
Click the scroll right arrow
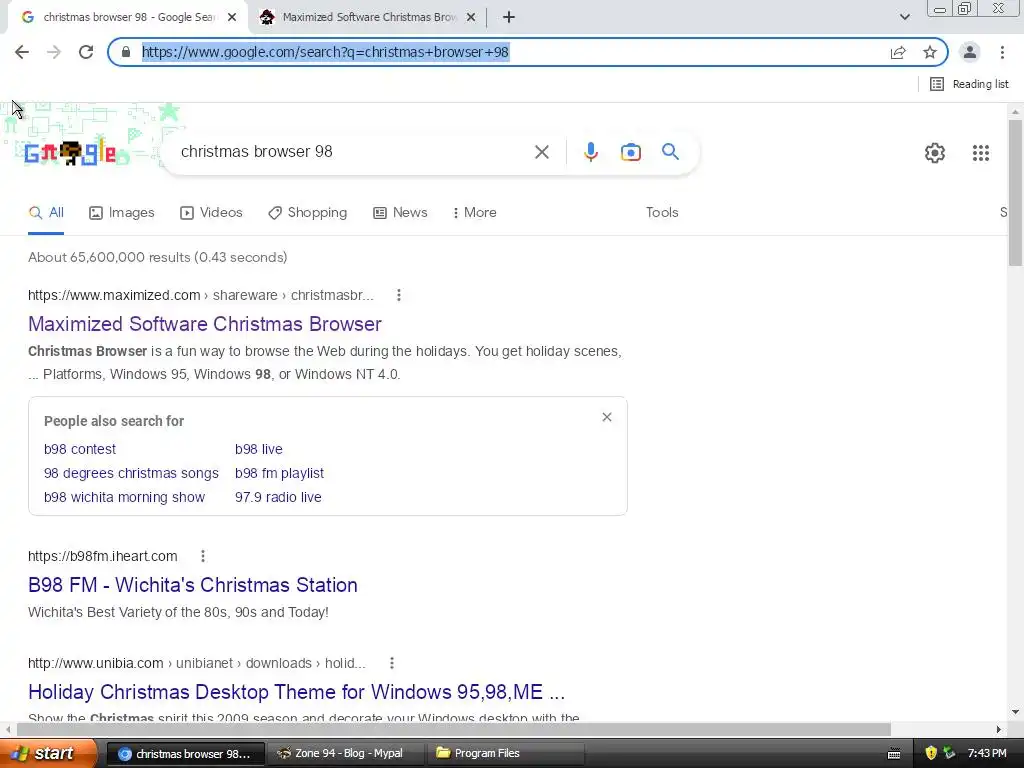(x=999, y=729)
